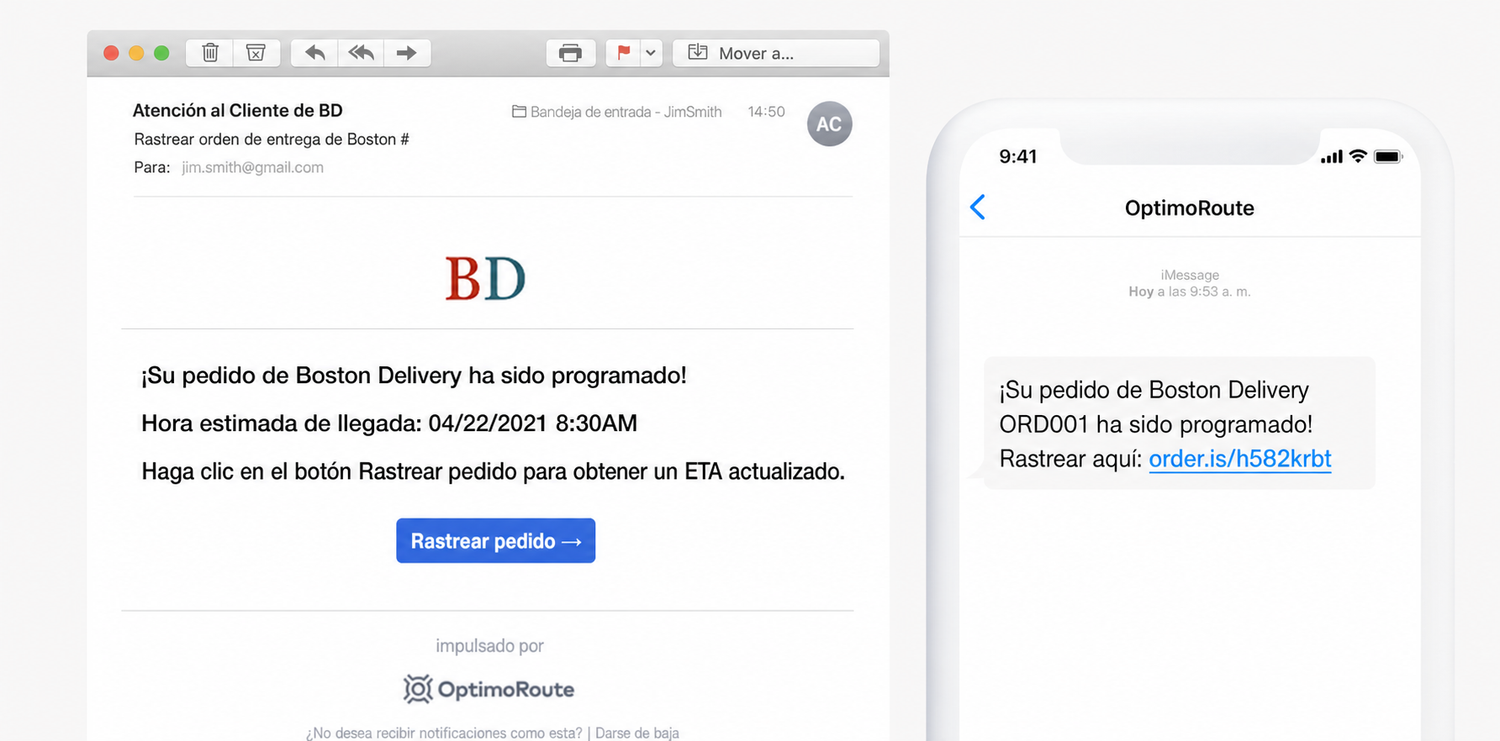
Task: Click the estimated arrival time line
Action: 390,423
